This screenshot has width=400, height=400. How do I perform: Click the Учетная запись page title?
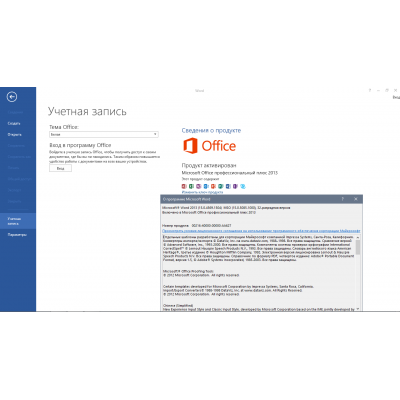[87, 111]
